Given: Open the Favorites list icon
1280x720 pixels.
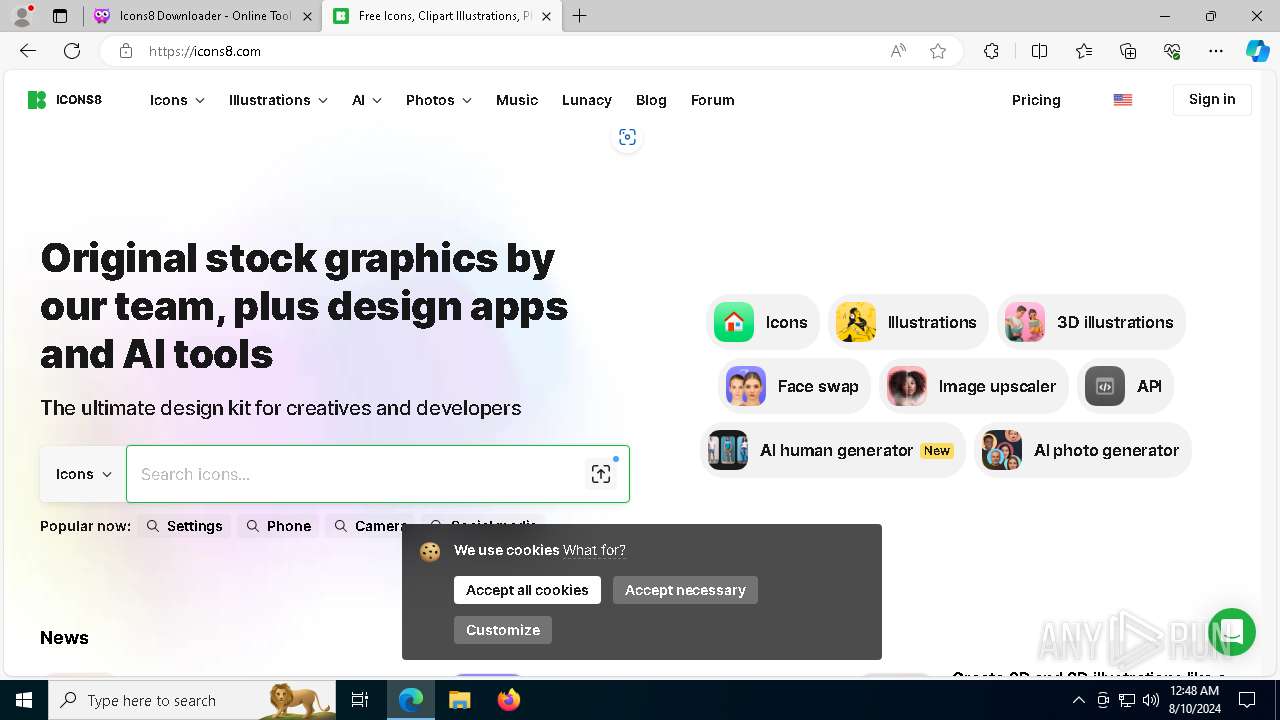Looking at the screenshot, I should (x=1084, y=51).
